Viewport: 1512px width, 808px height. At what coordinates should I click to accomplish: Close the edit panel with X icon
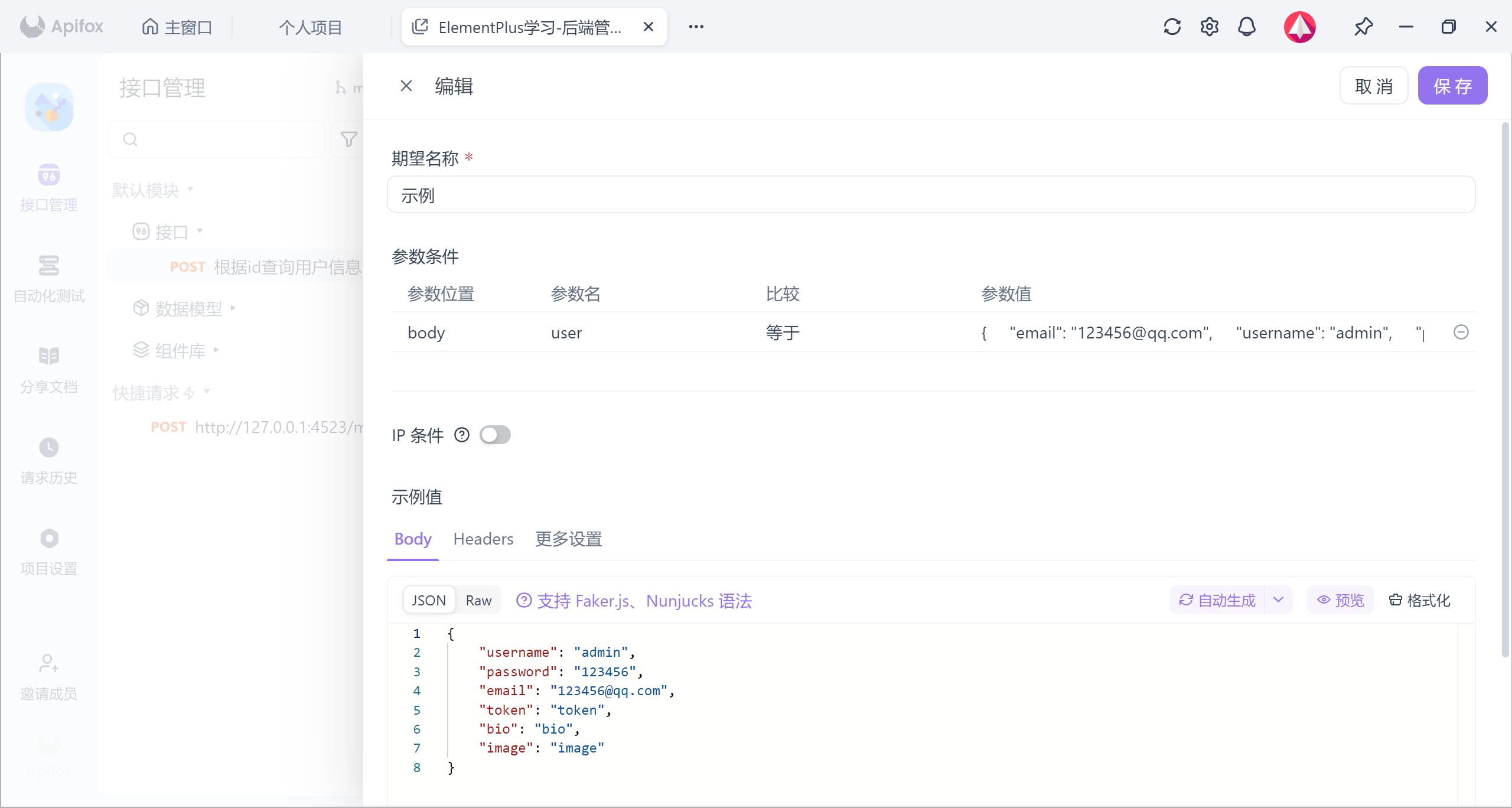pos(406,86)
